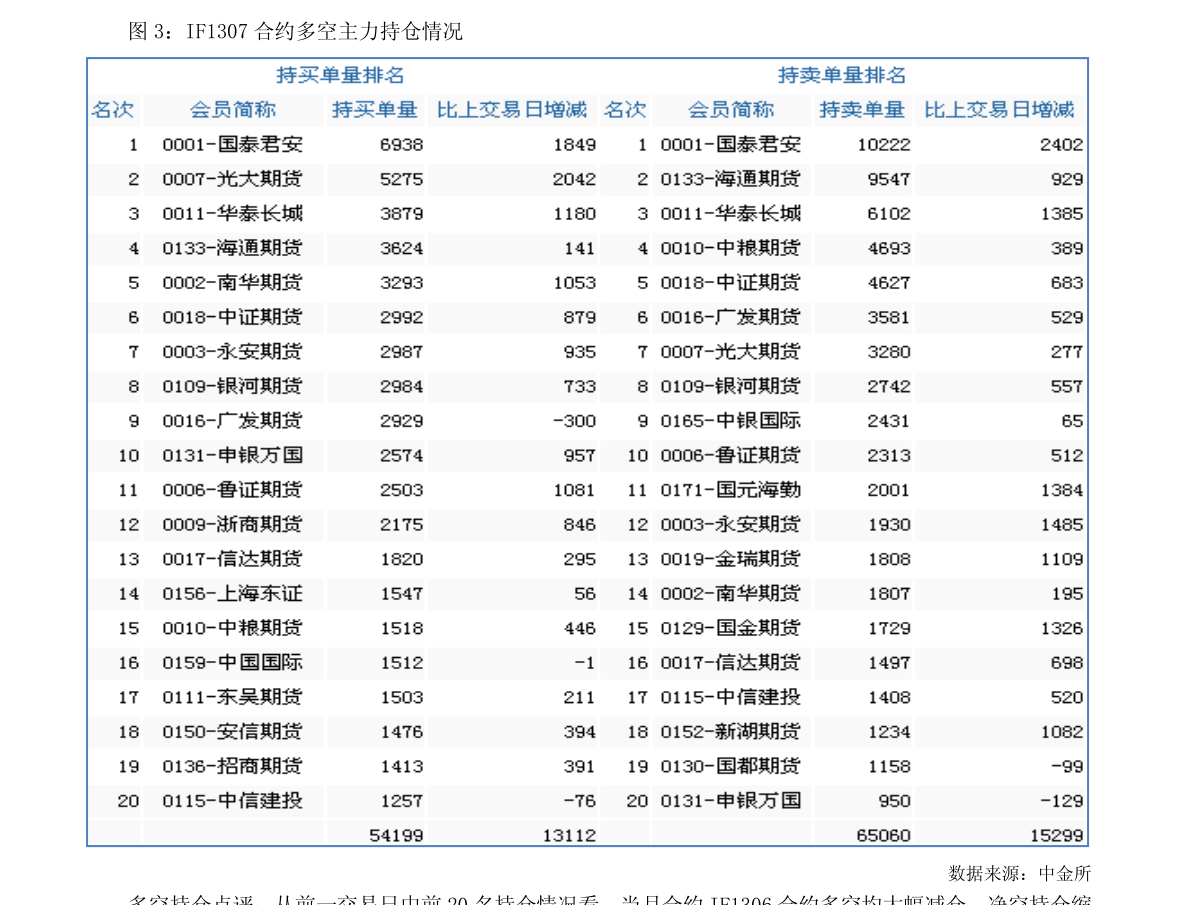Click the left 会员简称 column header
This screenshot has height=905, width=1191.
click(232, 110)
